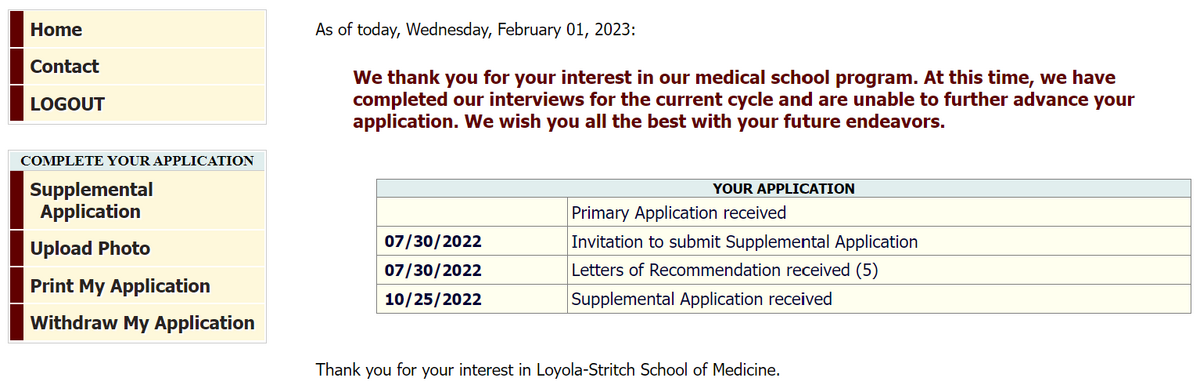
Task: Click the YOUR APPLICATION table header
Action: click(784, 188)
